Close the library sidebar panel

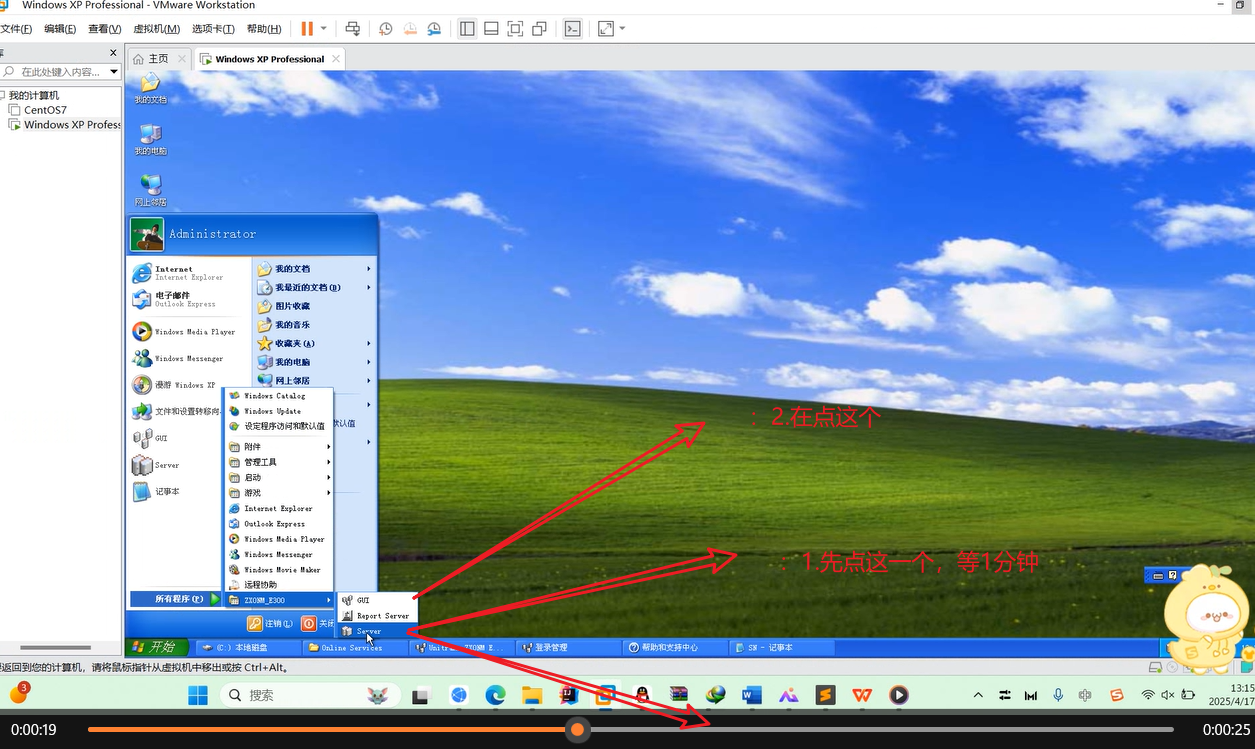tap(113, 53)
